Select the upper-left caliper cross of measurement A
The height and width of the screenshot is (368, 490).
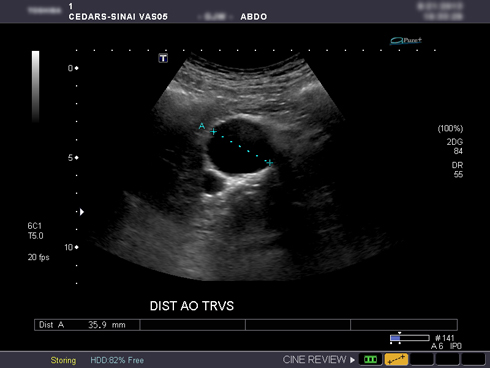(x=213, y=132)
